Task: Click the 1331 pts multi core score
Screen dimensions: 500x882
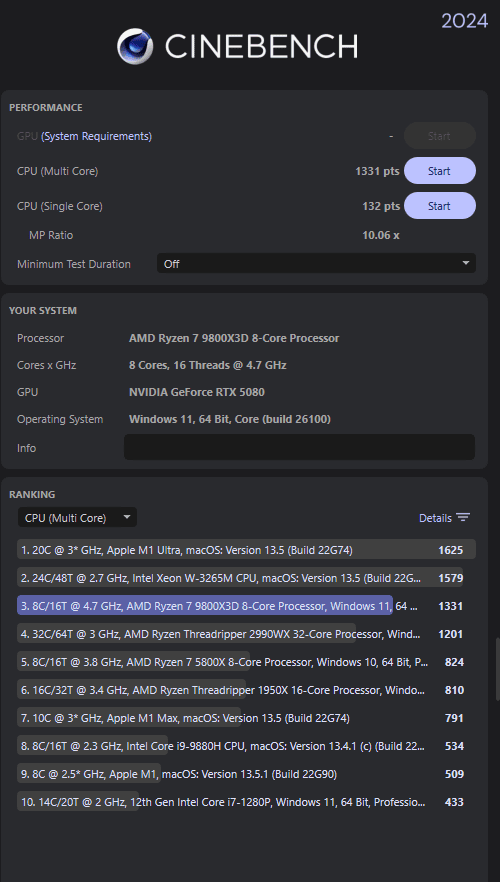Action: click(x=377, y=171)
